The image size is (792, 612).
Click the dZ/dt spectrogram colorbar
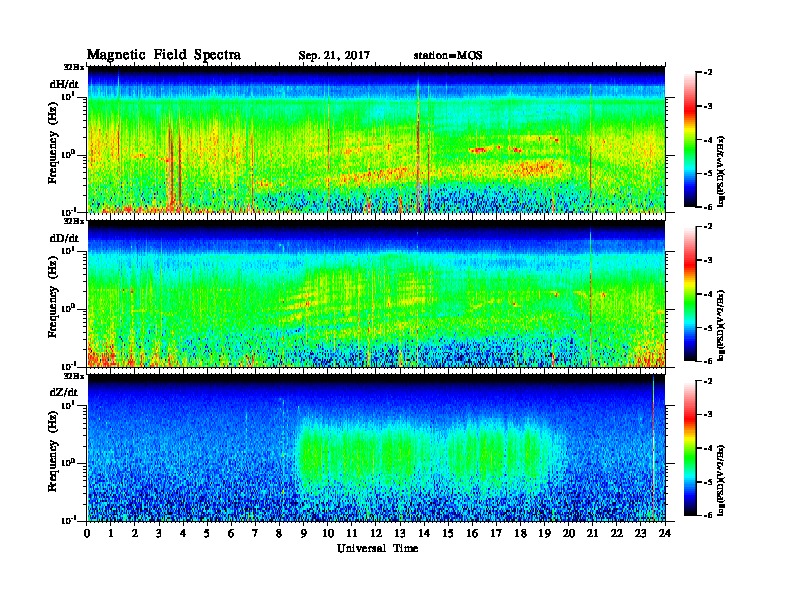690,448
